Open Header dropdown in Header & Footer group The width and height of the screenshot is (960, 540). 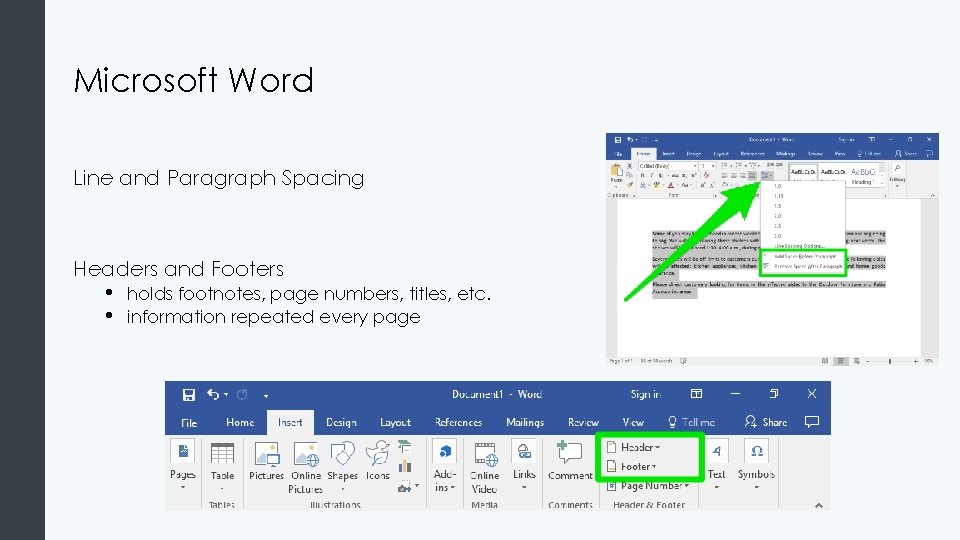pyautogui.click(x=634, y=448)
